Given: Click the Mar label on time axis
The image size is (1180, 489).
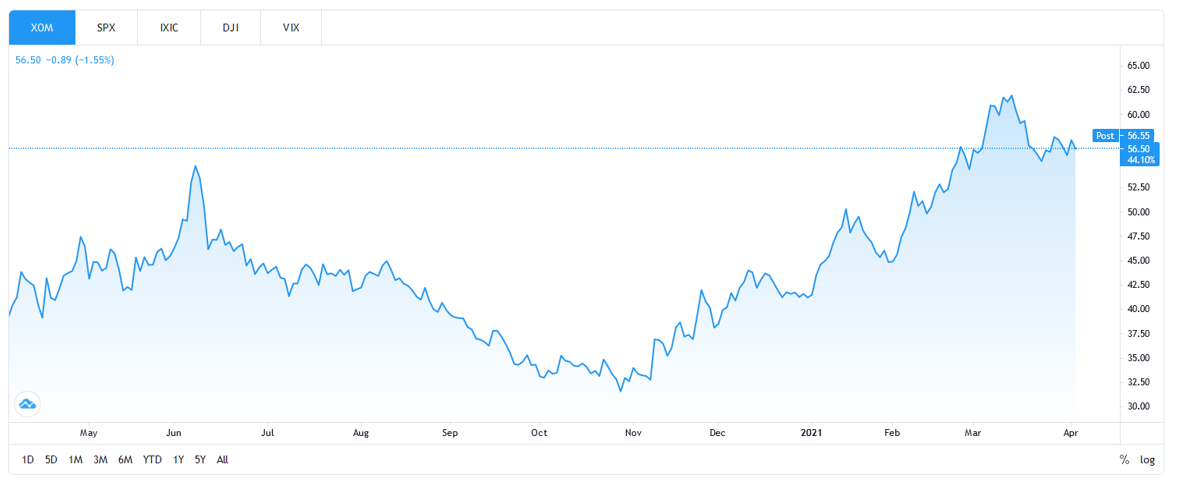Looking at the screenshot, I should [975, 433].
